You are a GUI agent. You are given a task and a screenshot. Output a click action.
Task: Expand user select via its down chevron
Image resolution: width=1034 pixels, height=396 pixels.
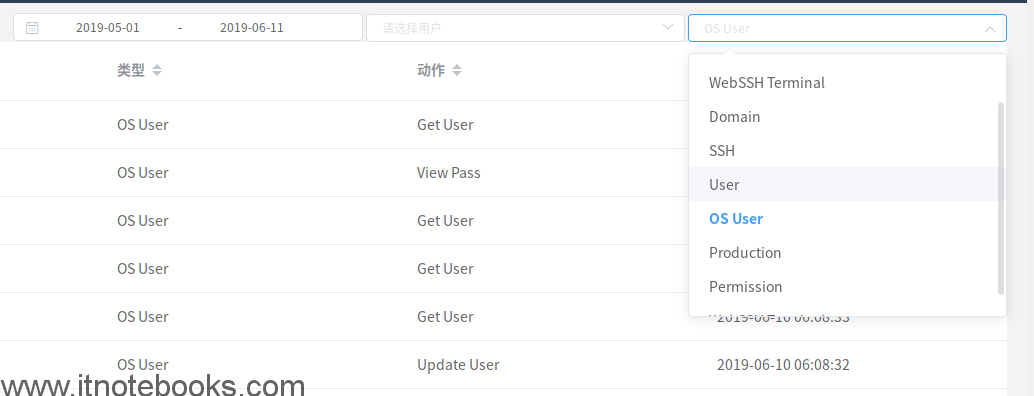pyautogui.click(x=667, y=28)
